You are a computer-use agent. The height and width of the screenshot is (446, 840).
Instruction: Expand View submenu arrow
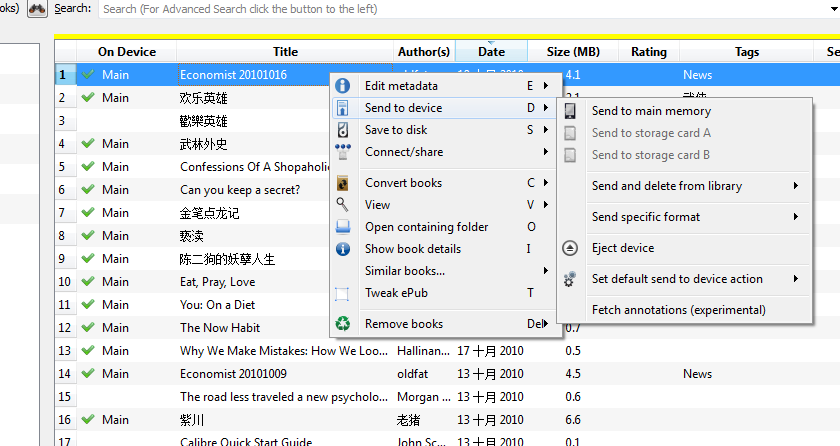546,205
